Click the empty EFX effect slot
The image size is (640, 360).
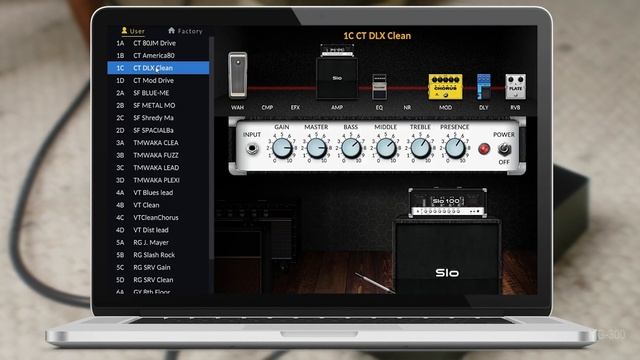tap(295, 108)
